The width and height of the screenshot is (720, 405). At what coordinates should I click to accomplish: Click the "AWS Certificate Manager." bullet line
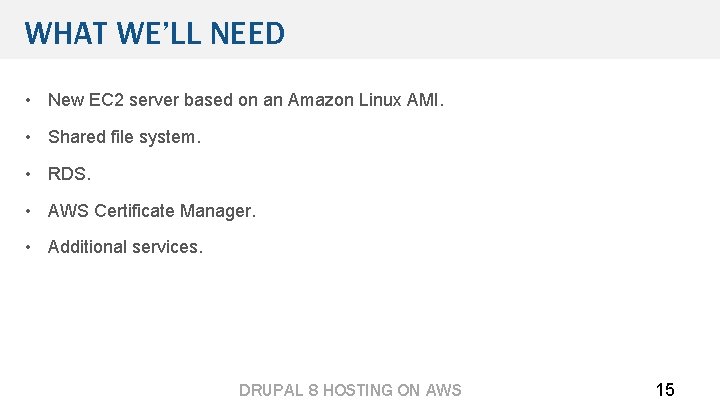152,211
